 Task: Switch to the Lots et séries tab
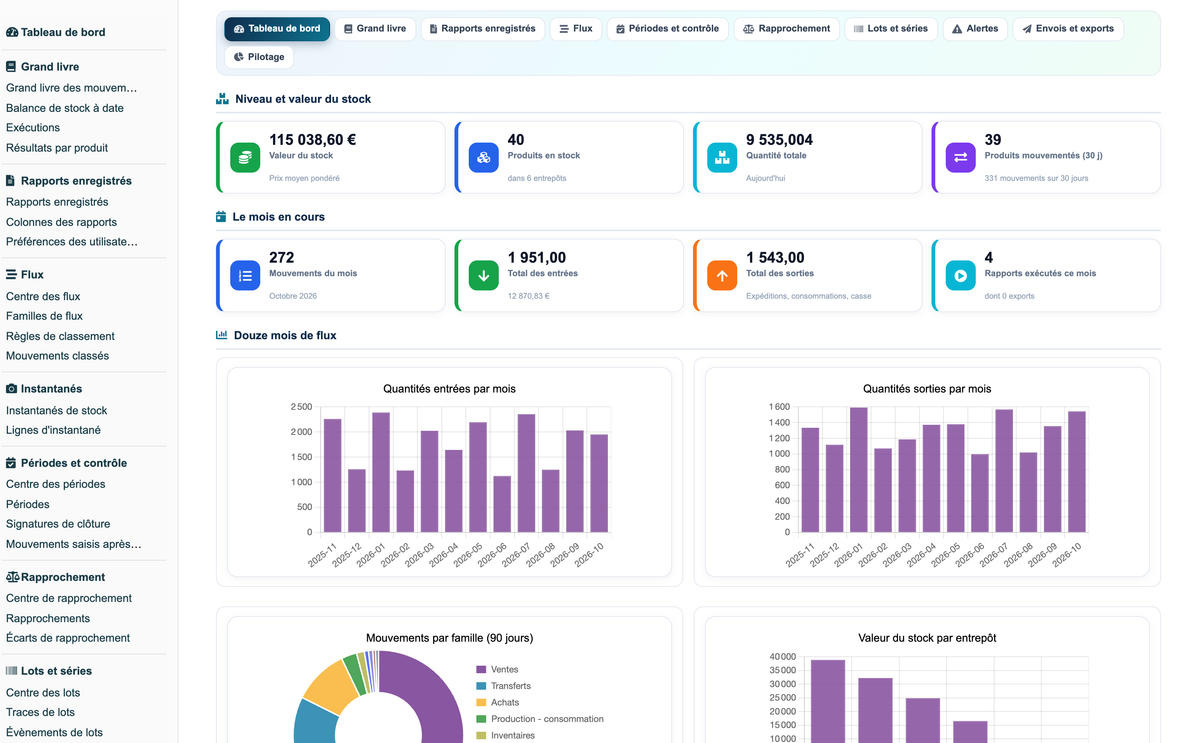click(x=891, y=29)
